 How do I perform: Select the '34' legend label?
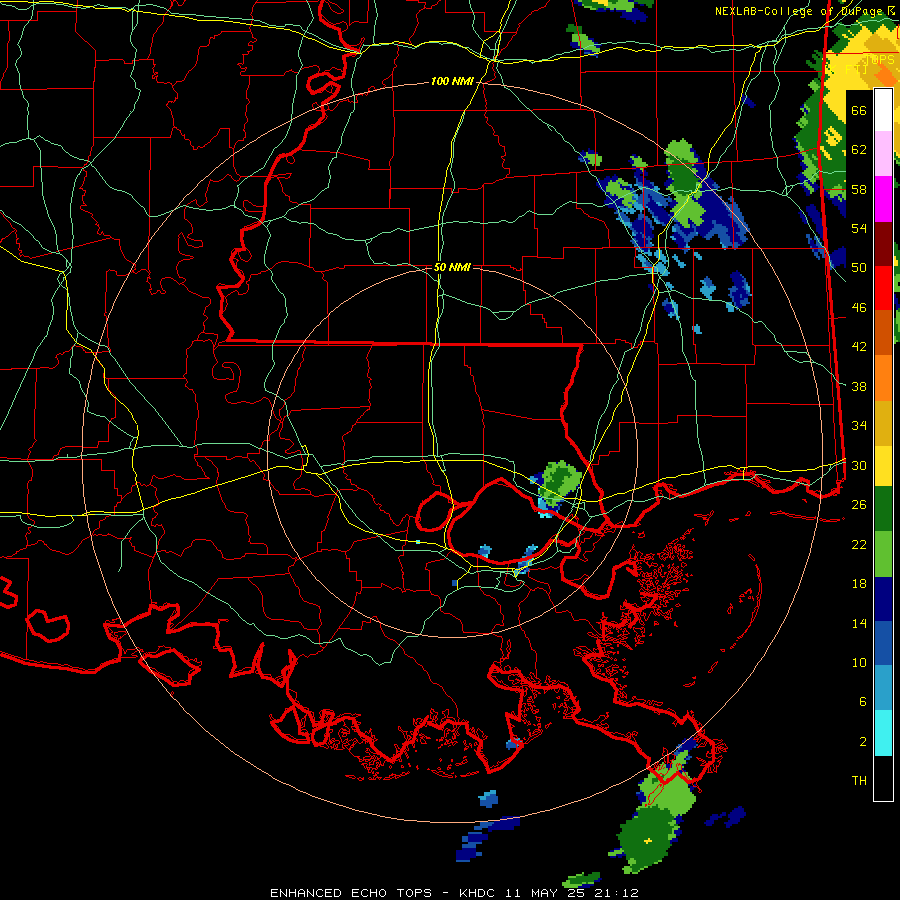click(x=859, y=425)
